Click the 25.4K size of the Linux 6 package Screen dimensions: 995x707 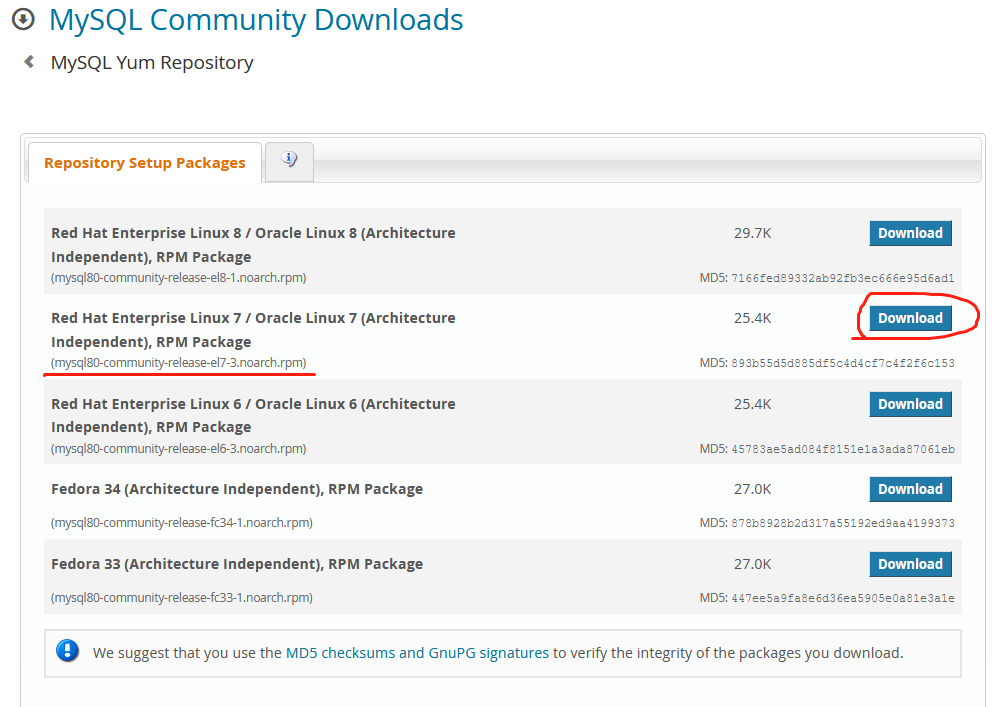pyautogui.click(x=753, y=404)
